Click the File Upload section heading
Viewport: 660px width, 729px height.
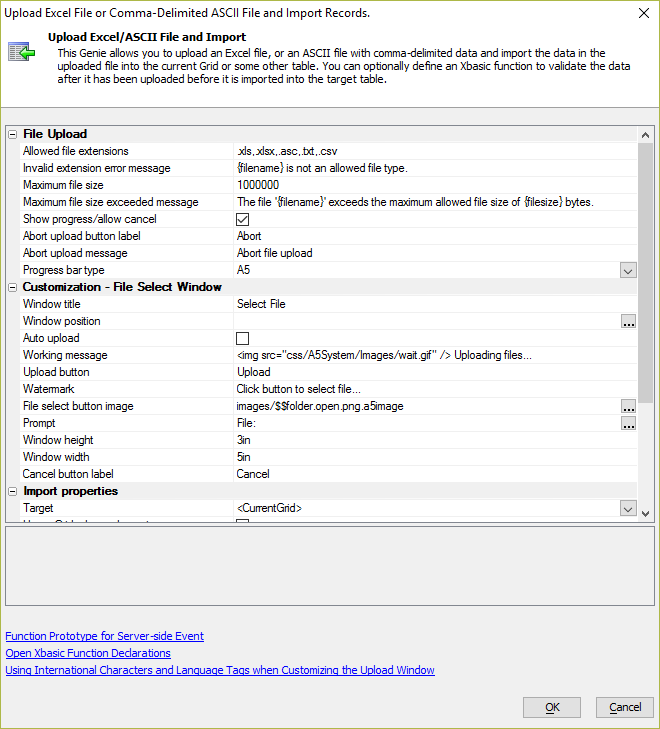pyautogui.click(x=55, y=134)
